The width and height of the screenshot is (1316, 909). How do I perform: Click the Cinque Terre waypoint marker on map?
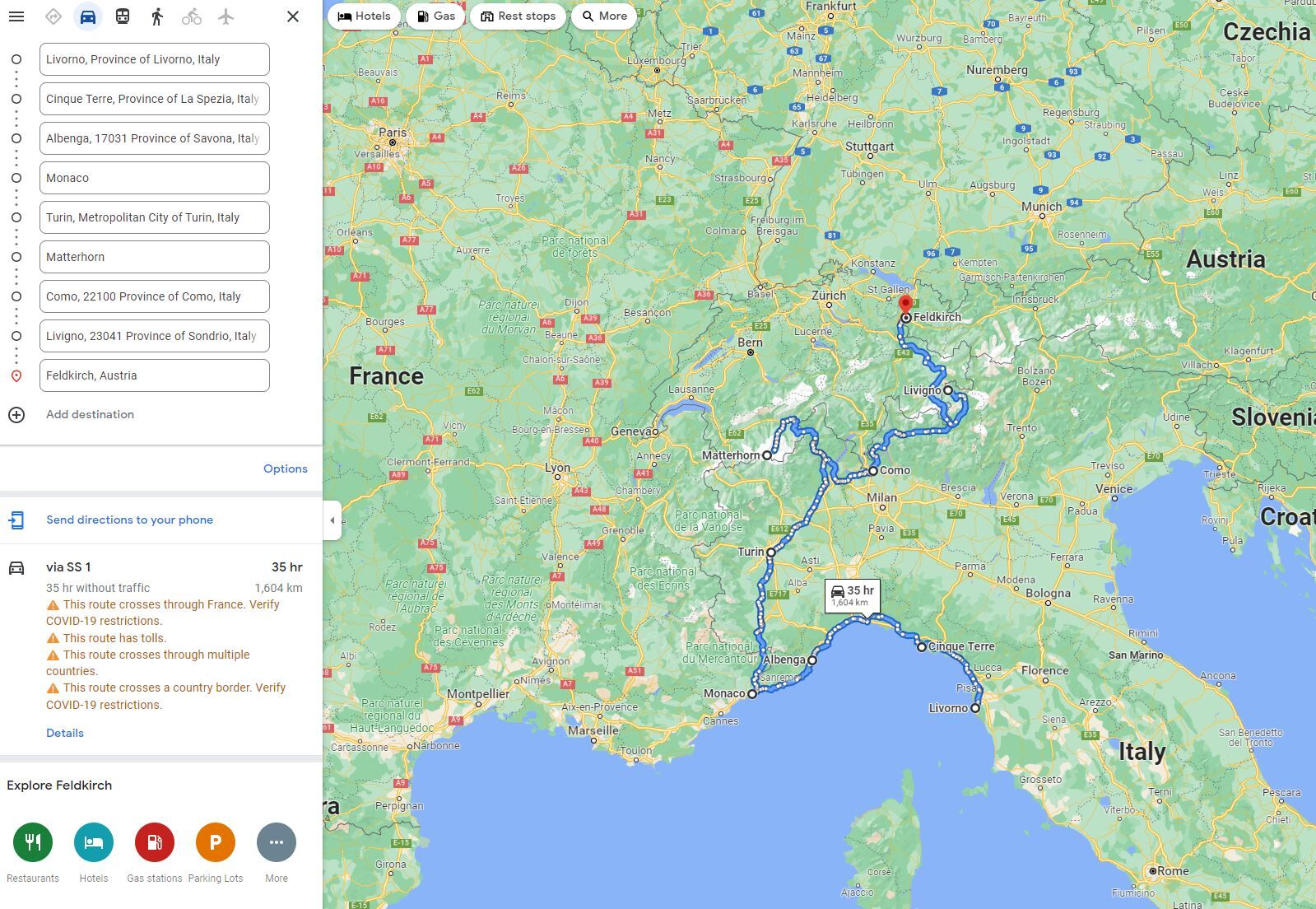coord(922,647)
